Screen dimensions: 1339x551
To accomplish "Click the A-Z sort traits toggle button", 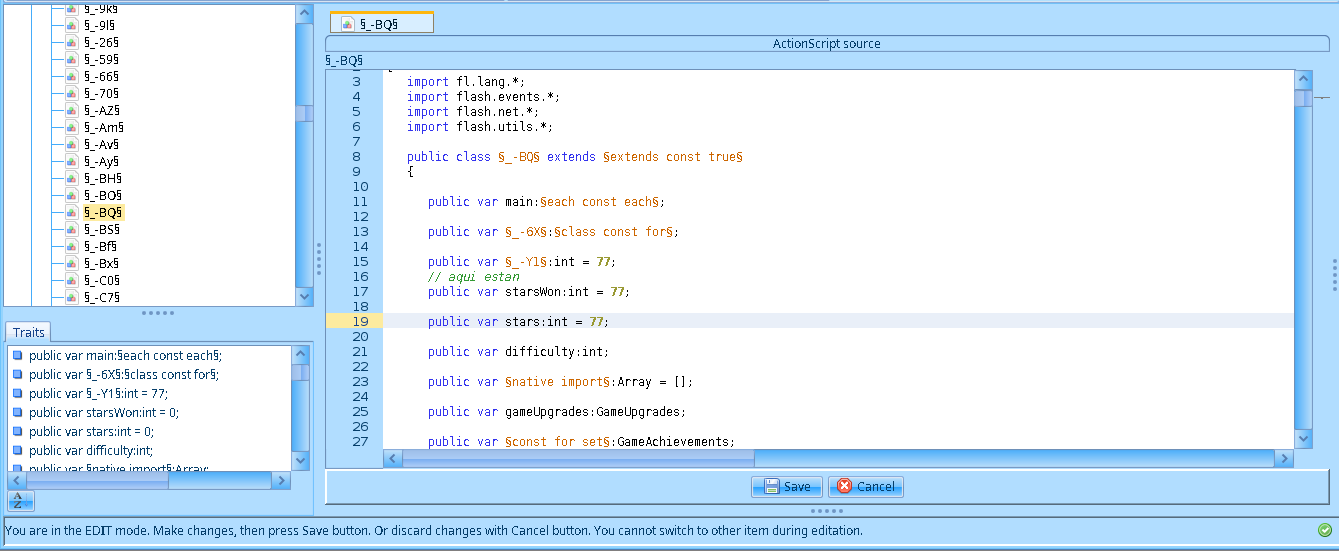I will (x=20, y=500).
